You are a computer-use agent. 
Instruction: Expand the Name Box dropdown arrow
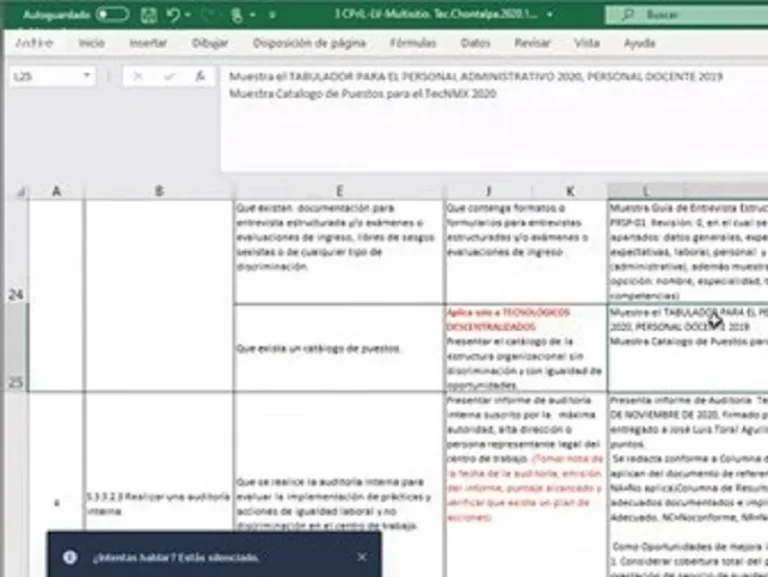(x=87, y=76)
